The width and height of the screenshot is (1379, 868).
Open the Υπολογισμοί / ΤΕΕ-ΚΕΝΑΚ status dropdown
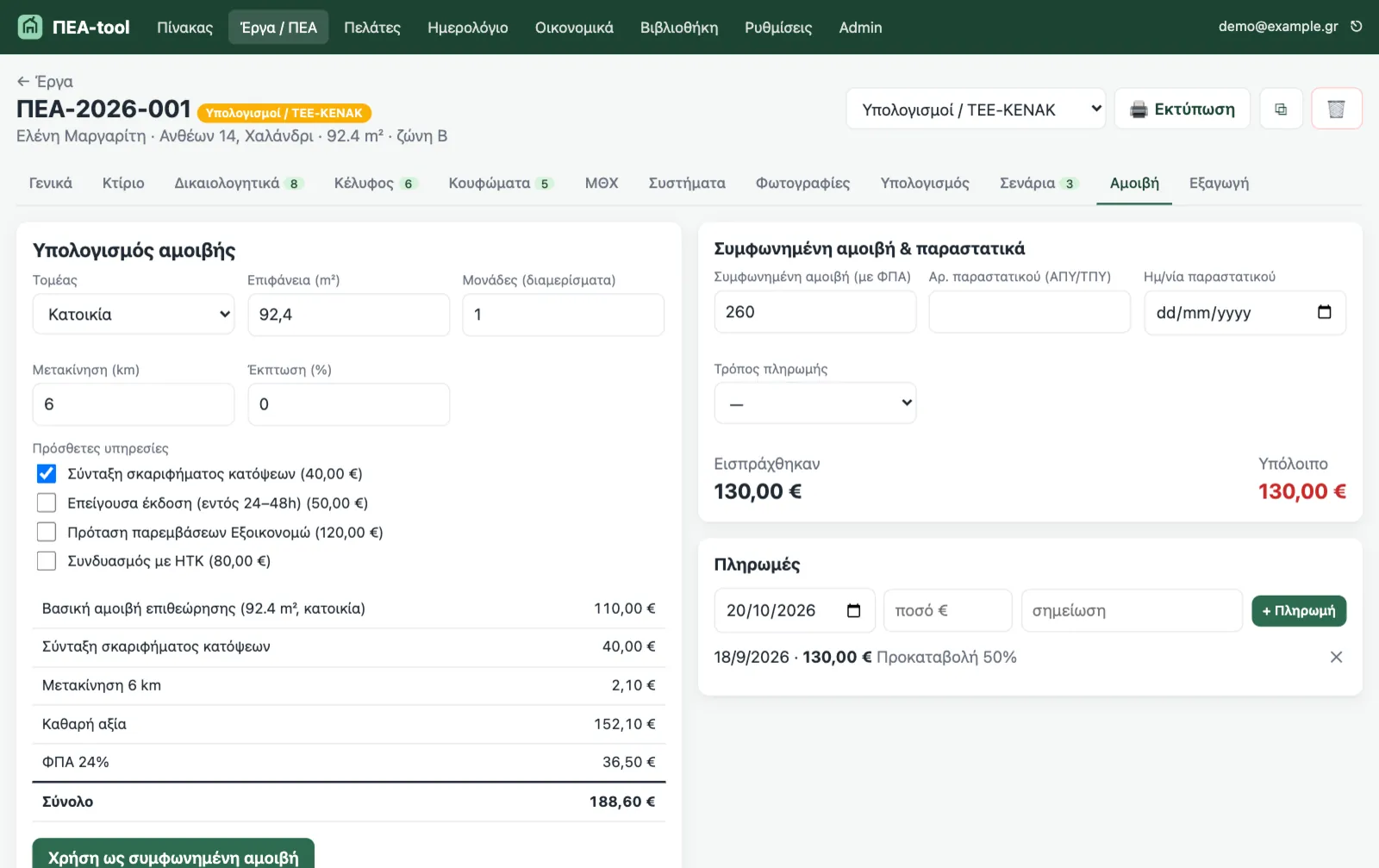click(976, 109)
